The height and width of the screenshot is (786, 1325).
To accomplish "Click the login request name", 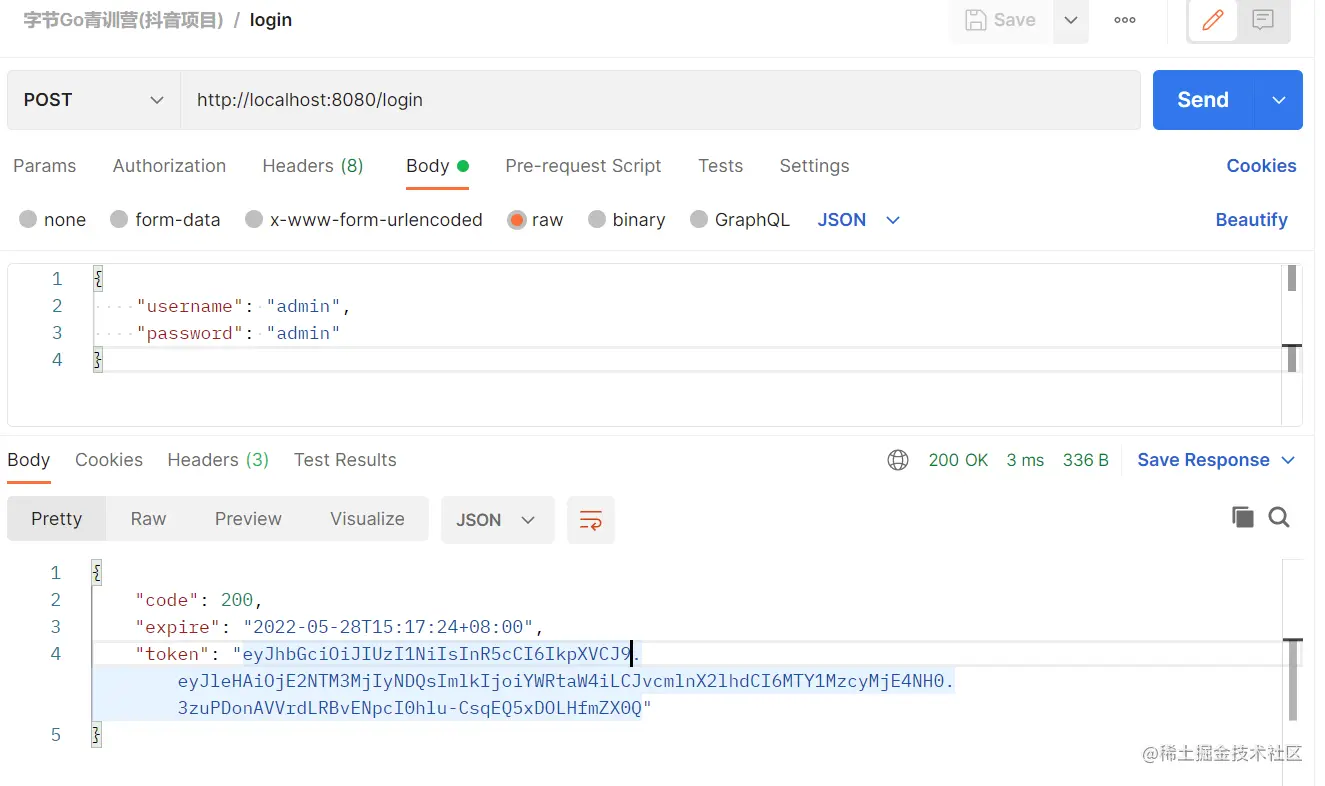I will point(271,20).
